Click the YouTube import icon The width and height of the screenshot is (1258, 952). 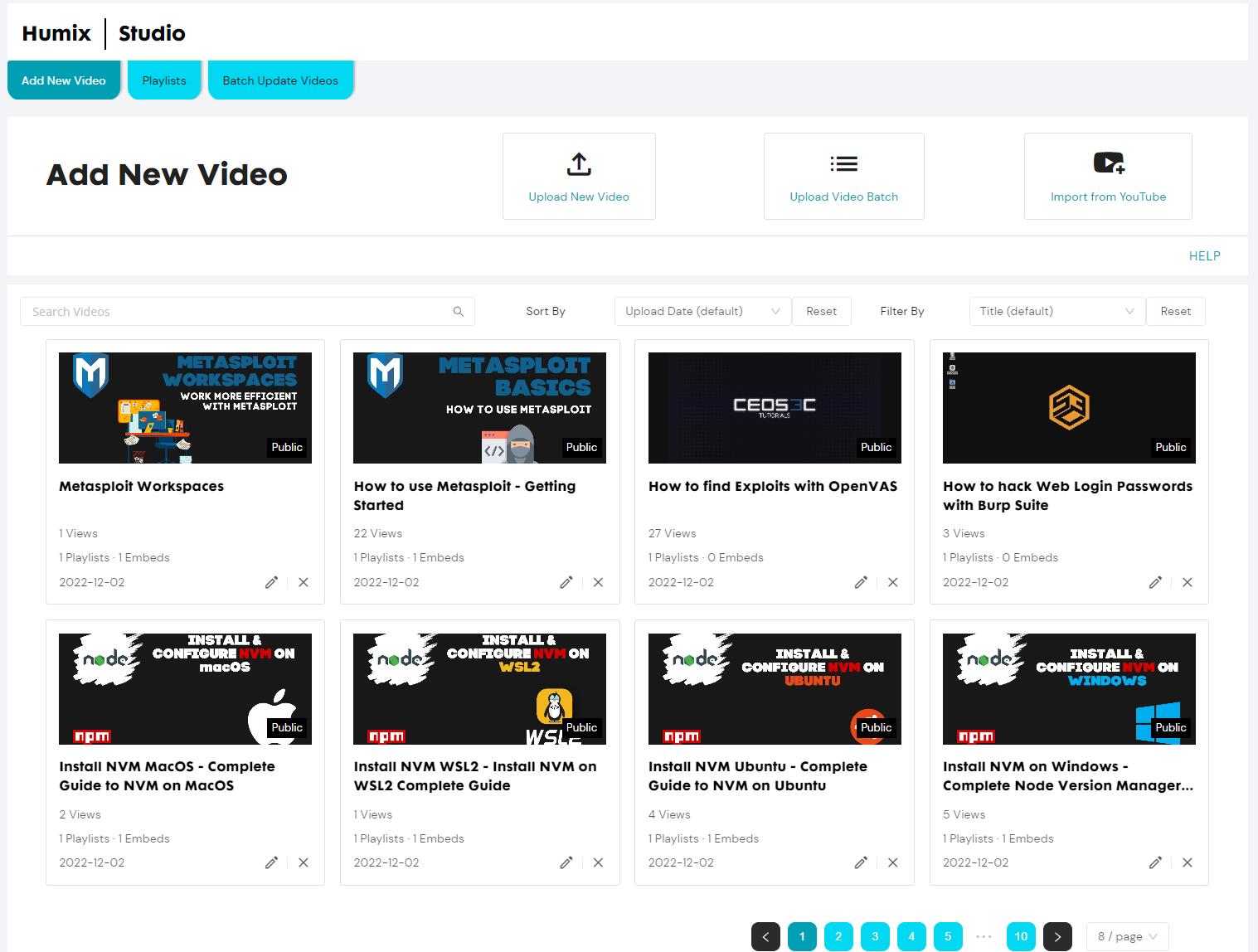(1109, 163)
